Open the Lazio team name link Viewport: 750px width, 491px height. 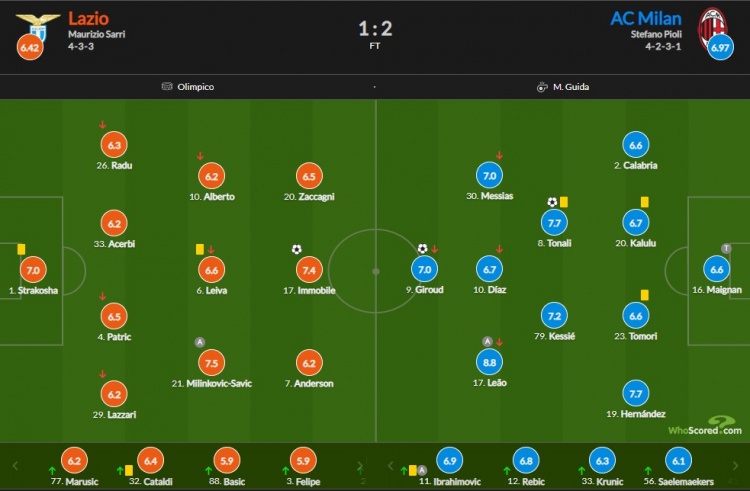[x=88, y=19]
